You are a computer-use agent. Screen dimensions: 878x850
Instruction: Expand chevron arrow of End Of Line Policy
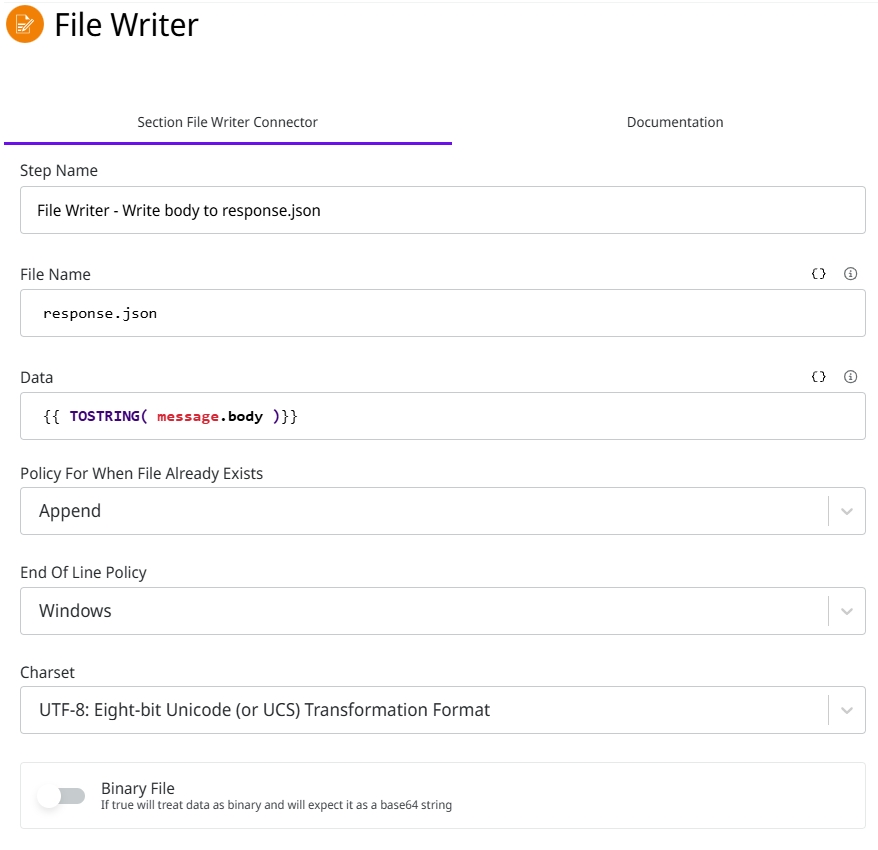tap(846, 610)
